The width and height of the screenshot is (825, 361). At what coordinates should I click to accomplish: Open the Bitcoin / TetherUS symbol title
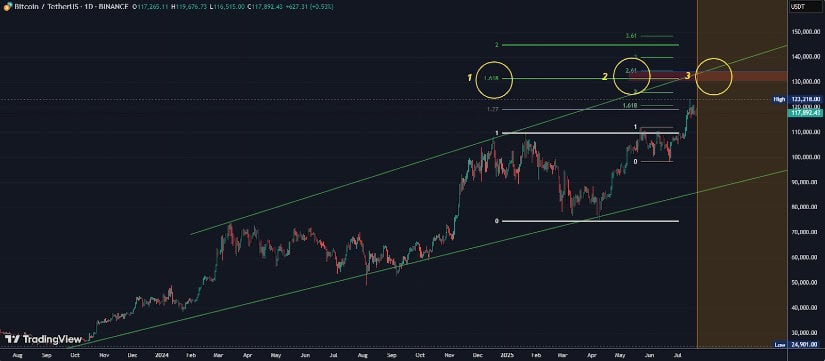46,6
